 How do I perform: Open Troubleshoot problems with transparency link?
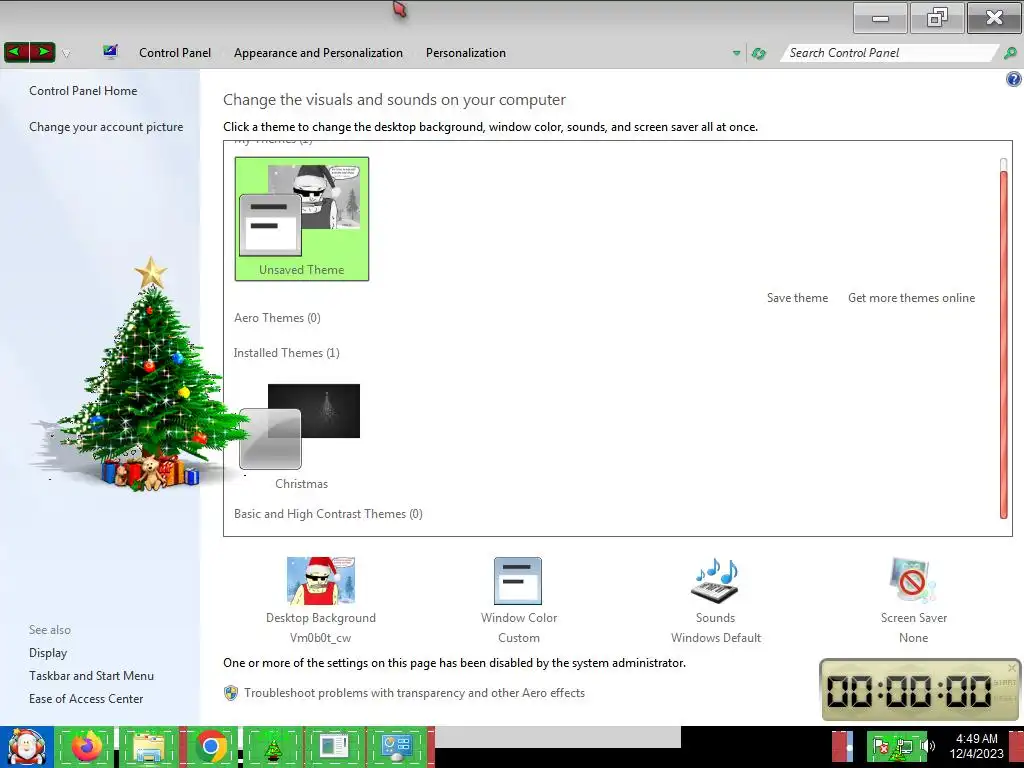(x=415, y=693)
